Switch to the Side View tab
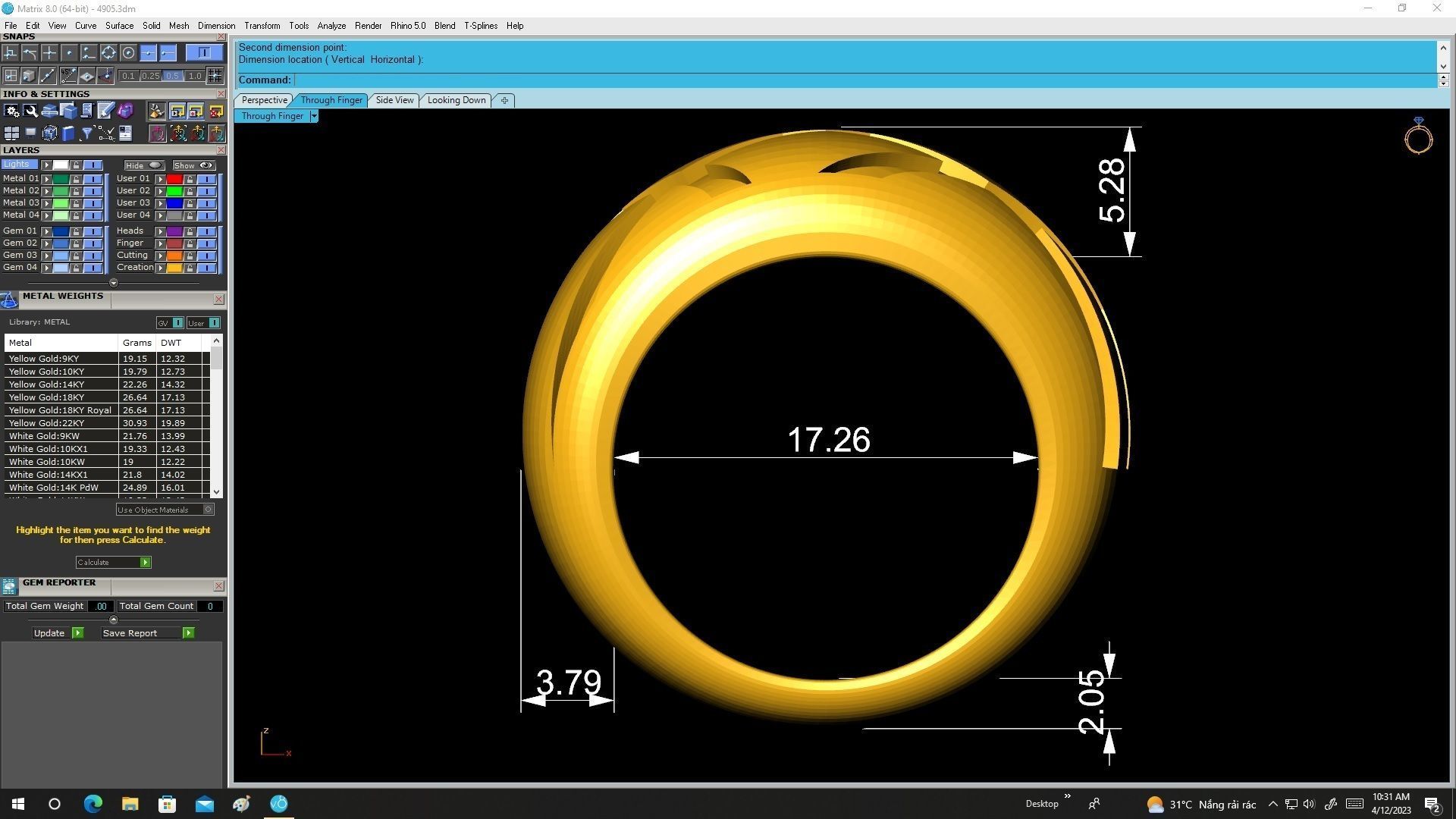The width and height of the screenshot is (1456, 819). (x=394, y=100)
